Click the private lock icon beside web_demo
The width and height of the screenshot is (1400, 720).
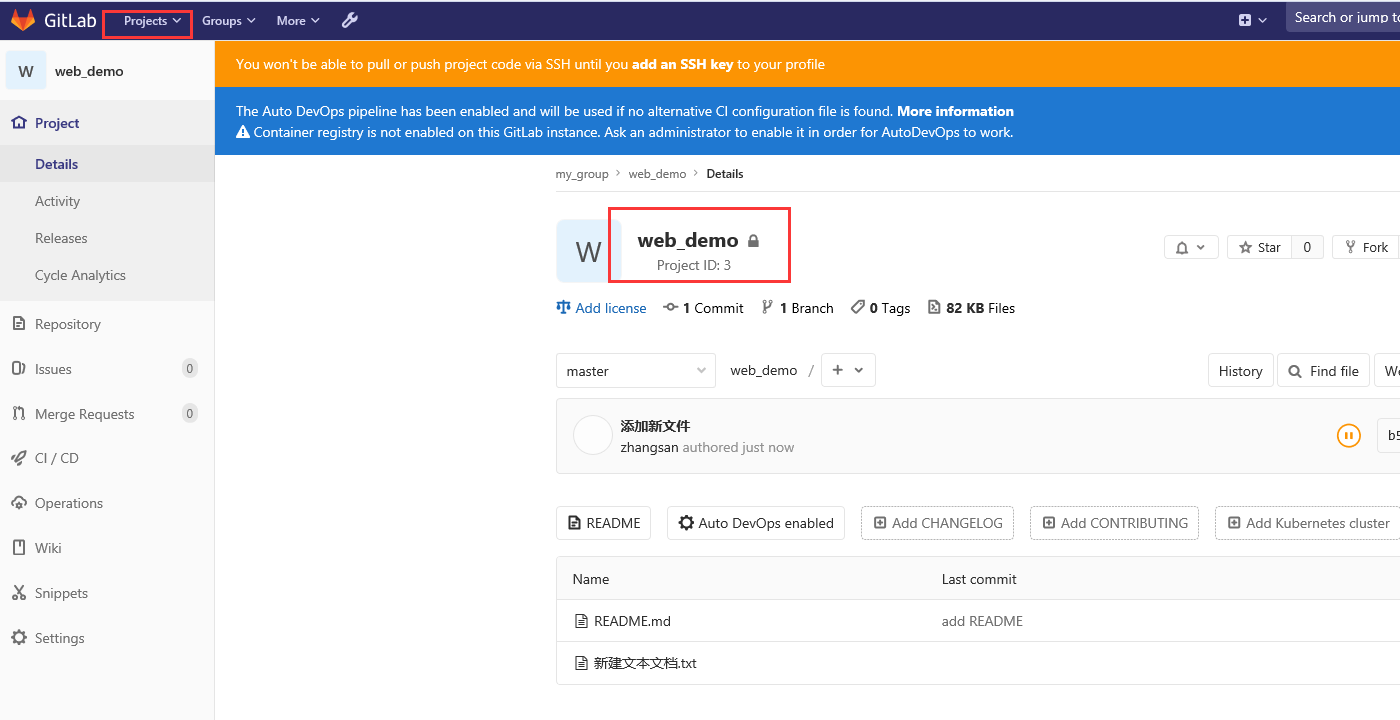pyautogui.click(x=753, y=241)
